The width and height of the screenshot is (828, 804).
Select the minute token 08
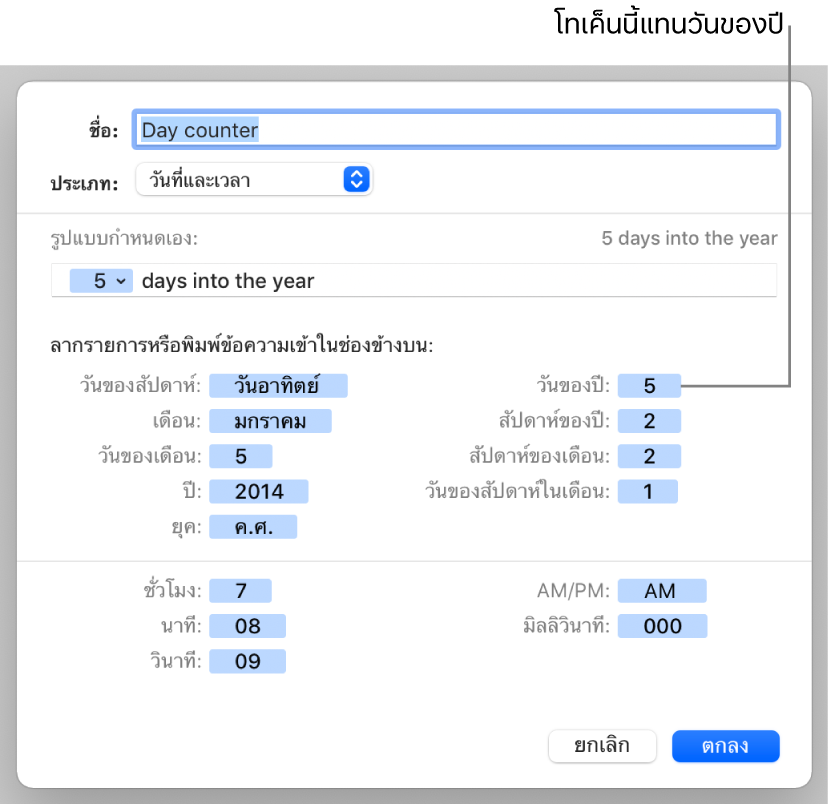point(248,626)
